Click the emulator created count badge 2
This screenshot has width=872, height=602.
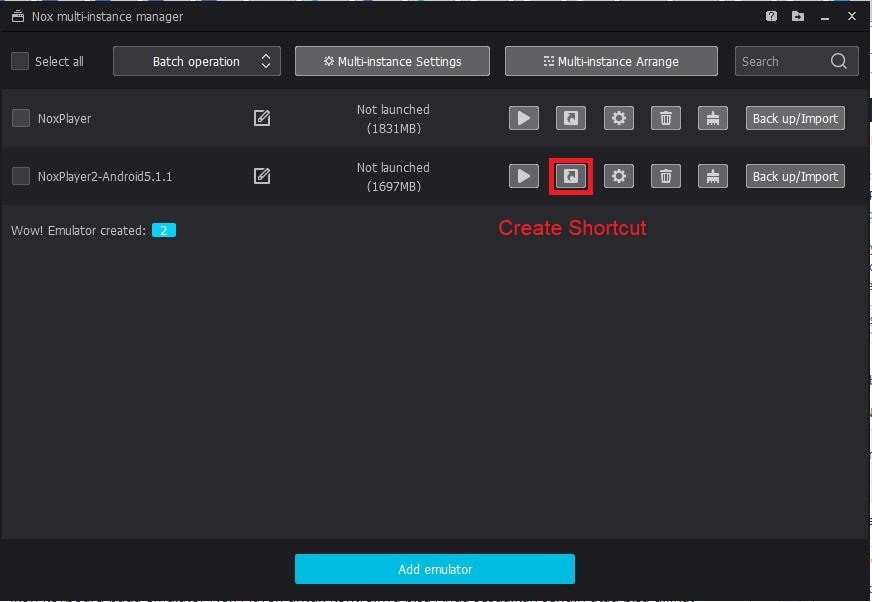click(164, 230)
